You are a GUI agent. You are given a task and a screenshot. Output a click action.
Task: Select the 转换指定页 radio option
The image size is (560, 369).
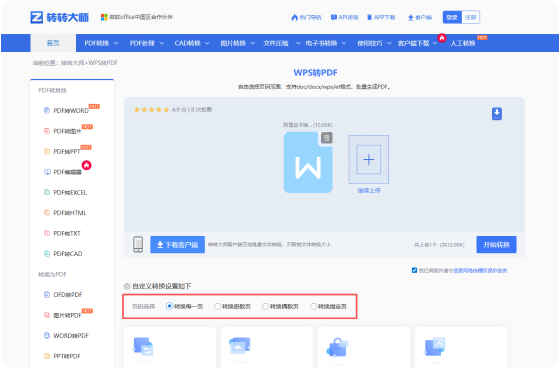pos(313,306)
